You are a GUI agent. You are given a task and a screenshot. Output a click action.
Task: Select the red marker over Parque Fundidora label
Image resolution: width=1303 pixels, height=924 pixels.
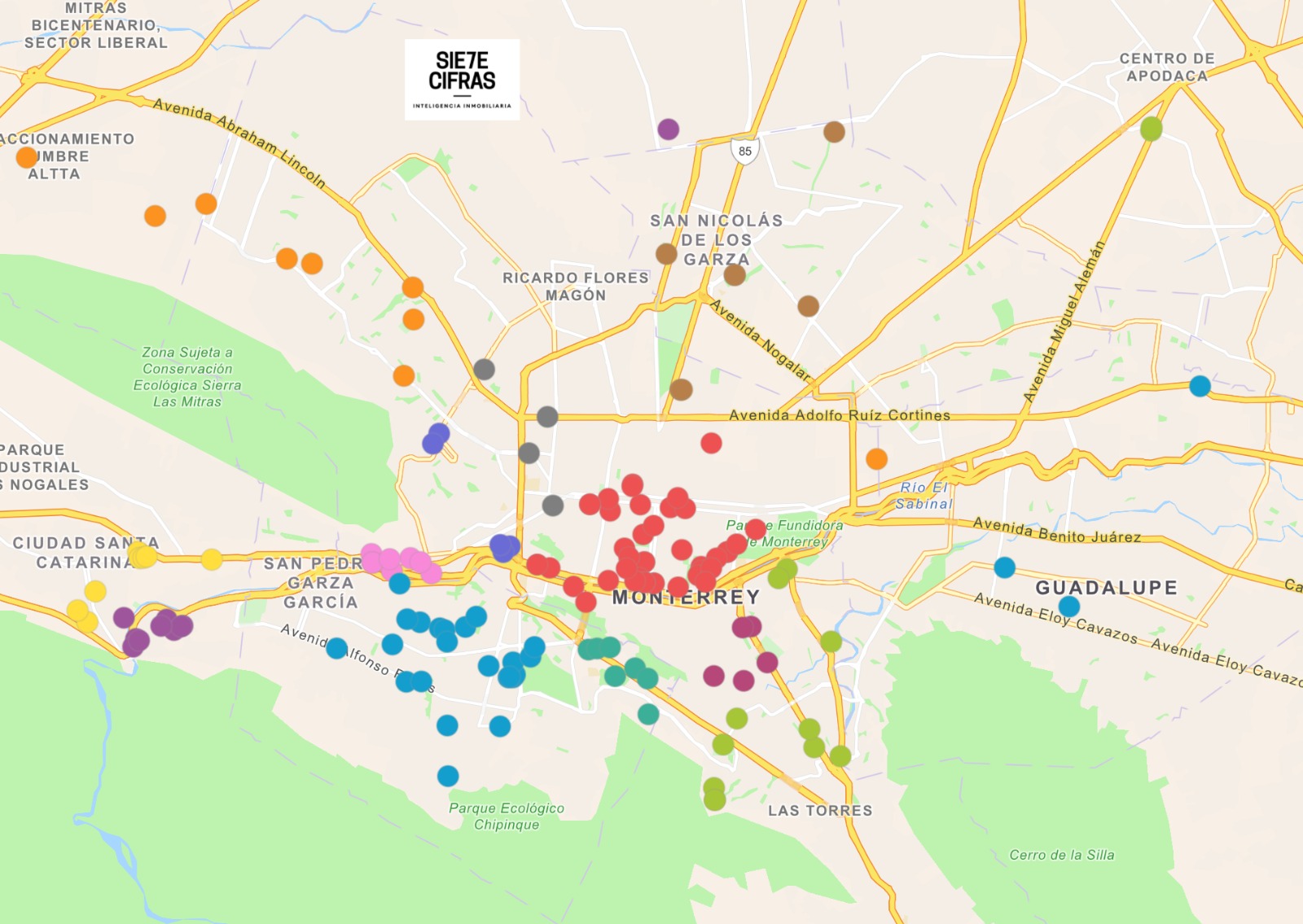755,529
